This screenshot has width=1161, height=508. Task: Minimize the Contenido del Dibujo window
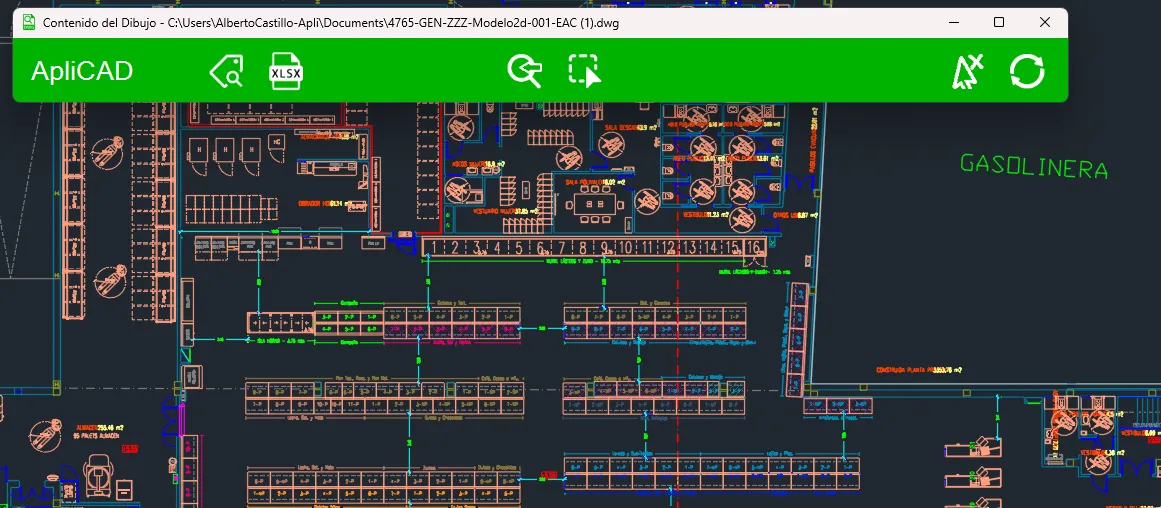954,22
